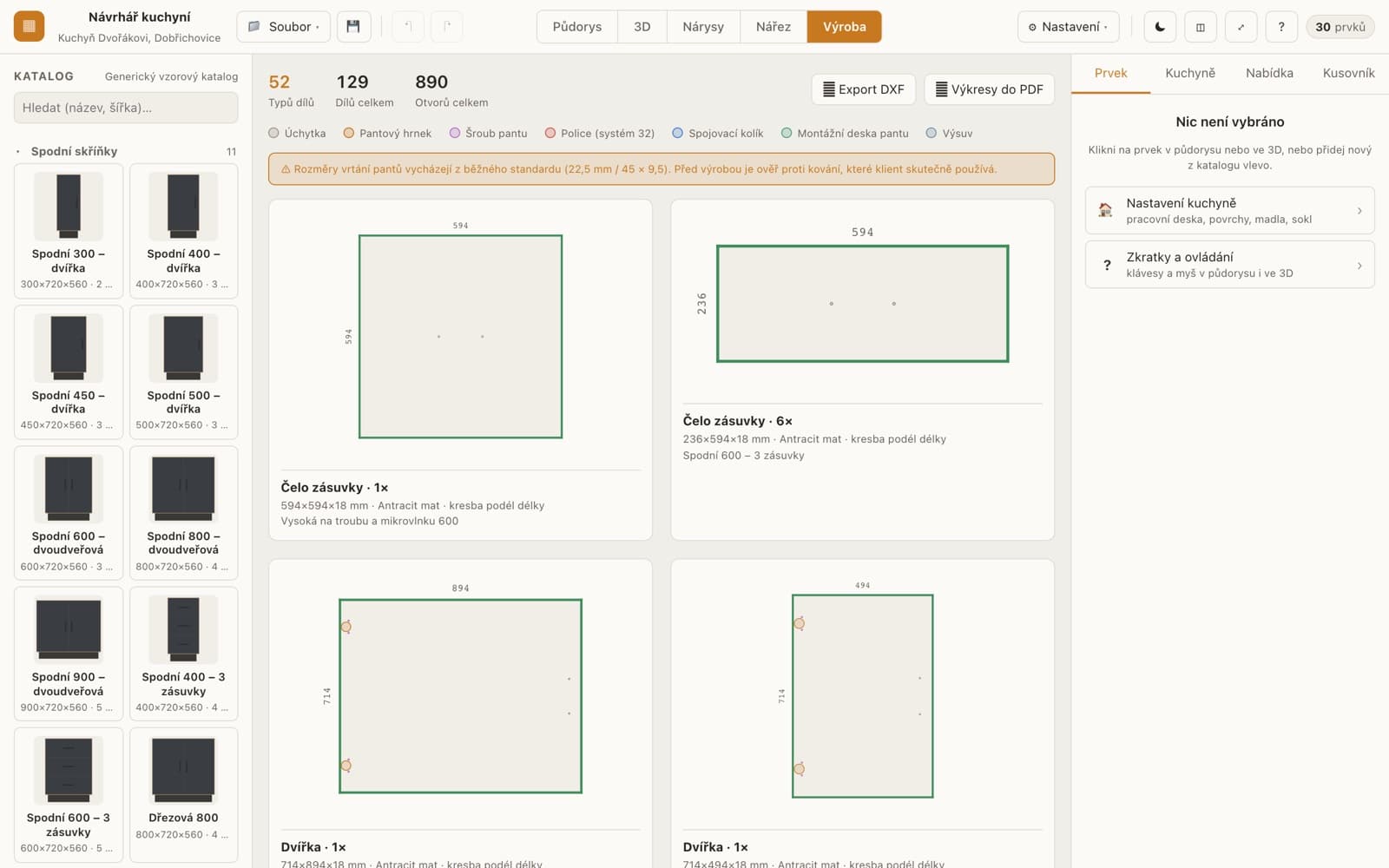Open the Nastavení dropdown
The image size is (1389, 868).
tap(1068, 26)
